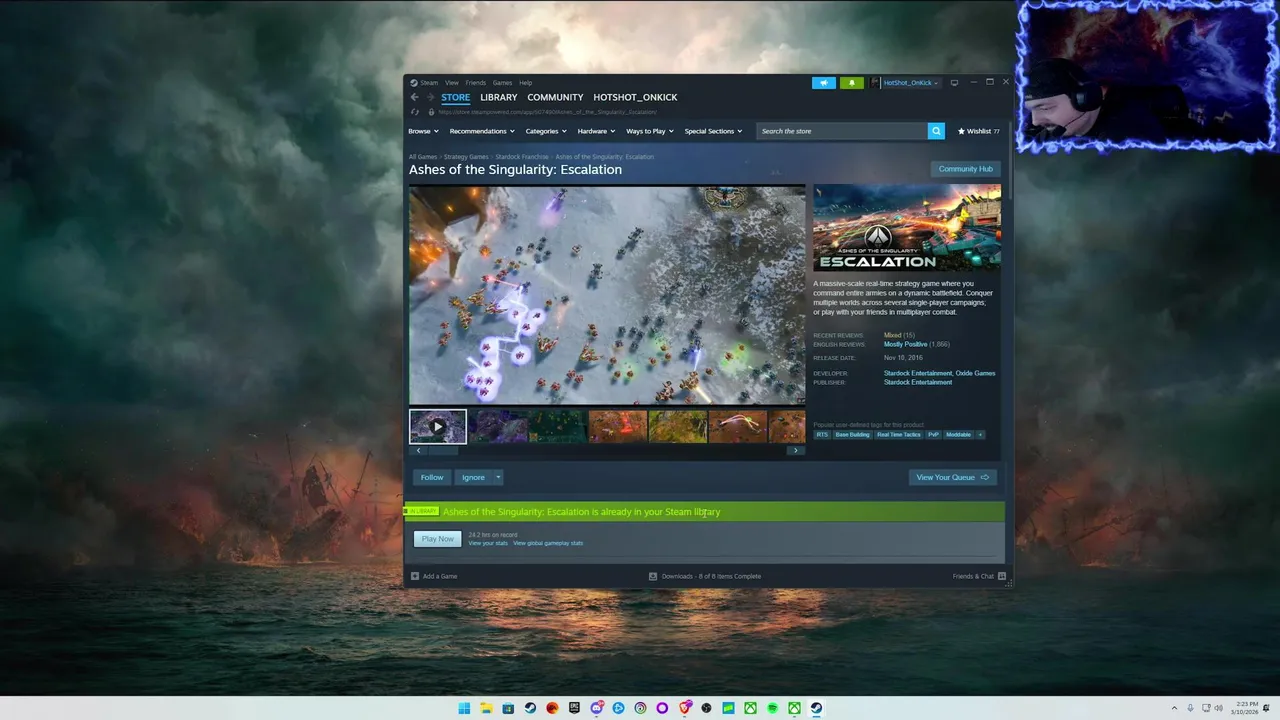Open the green notifications bell
The height and width of the screenshot is (720, 1280).
pos(852,83)
